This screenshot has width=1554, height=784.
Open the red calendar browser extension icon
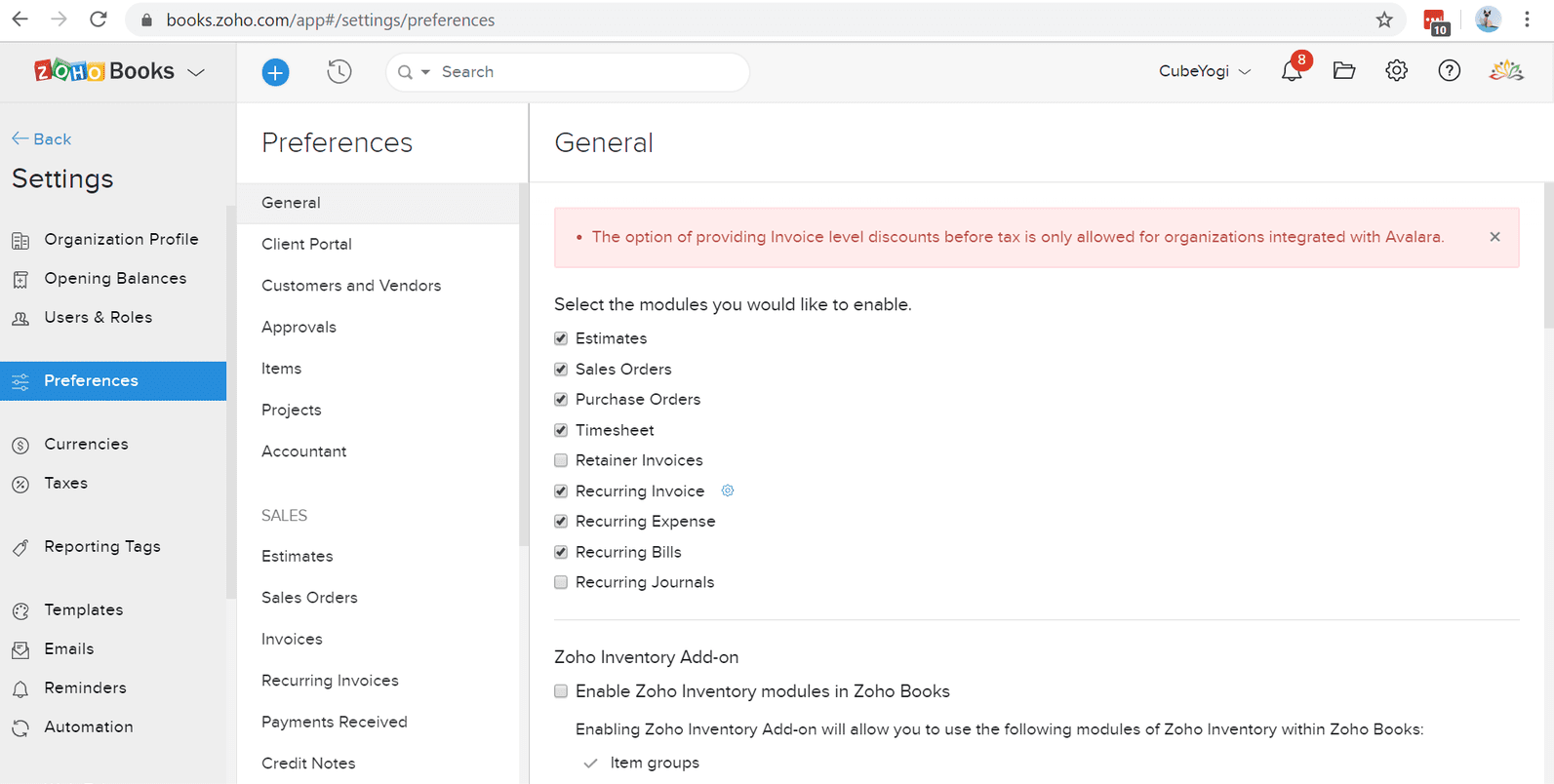1436,21
